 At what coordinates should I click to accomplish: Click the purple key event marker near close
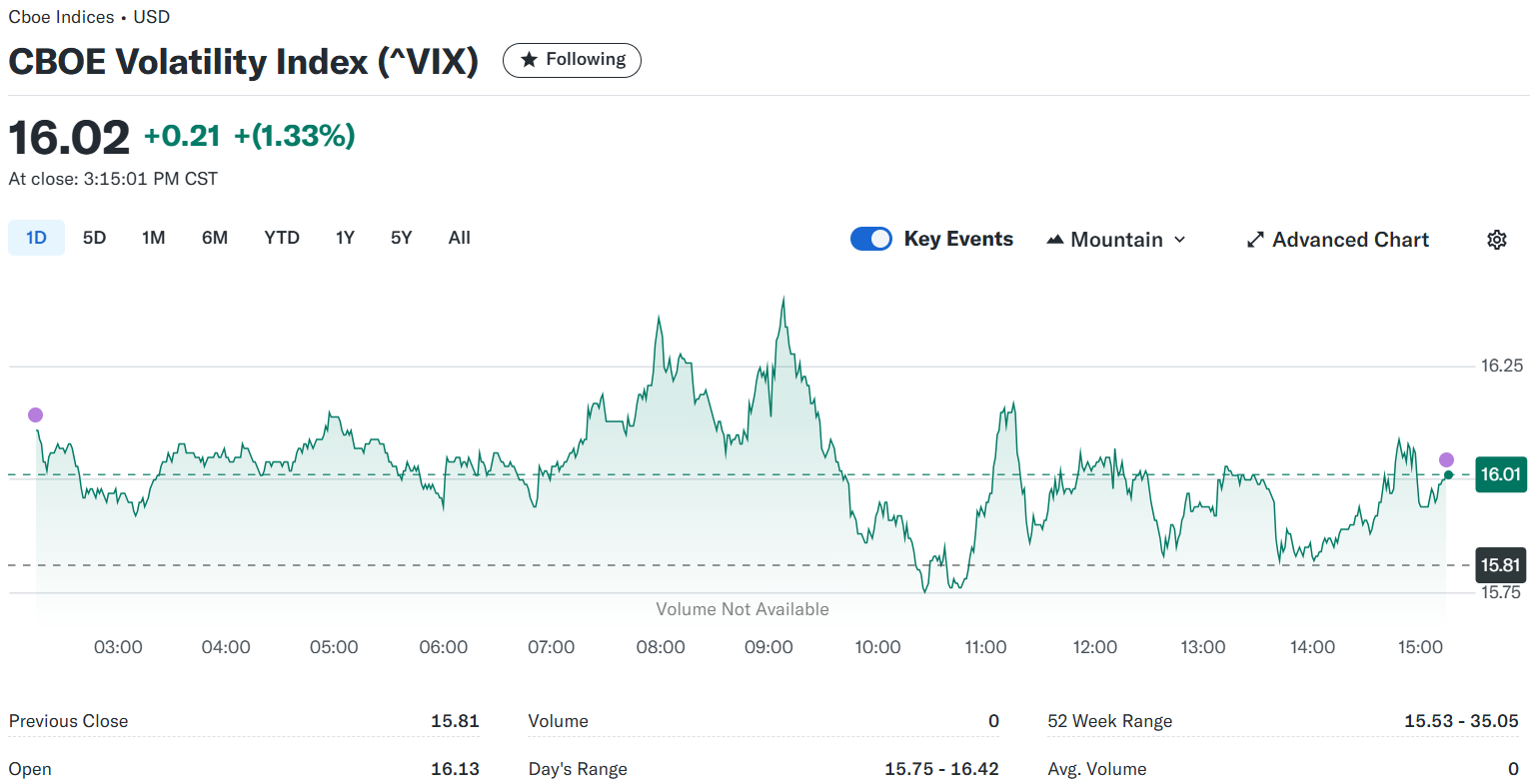click(1446, 459)
